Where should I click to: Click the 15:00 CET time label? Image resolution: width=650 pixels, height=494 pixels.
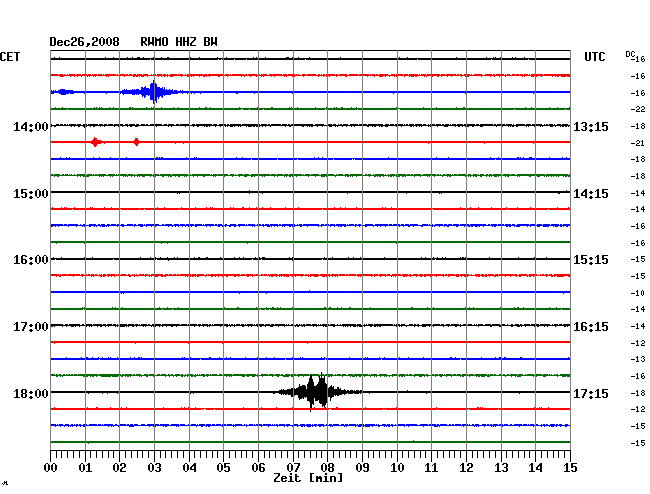coord(31,194)
